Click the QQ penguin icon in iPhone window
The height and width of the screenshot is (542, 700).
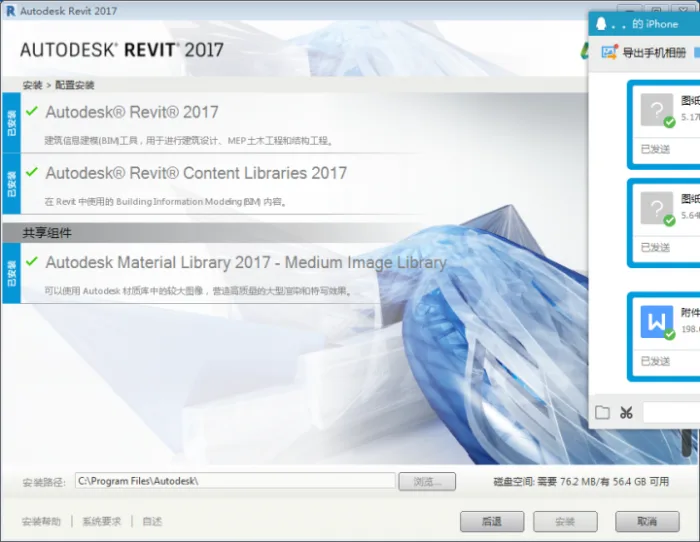[601, 24]
